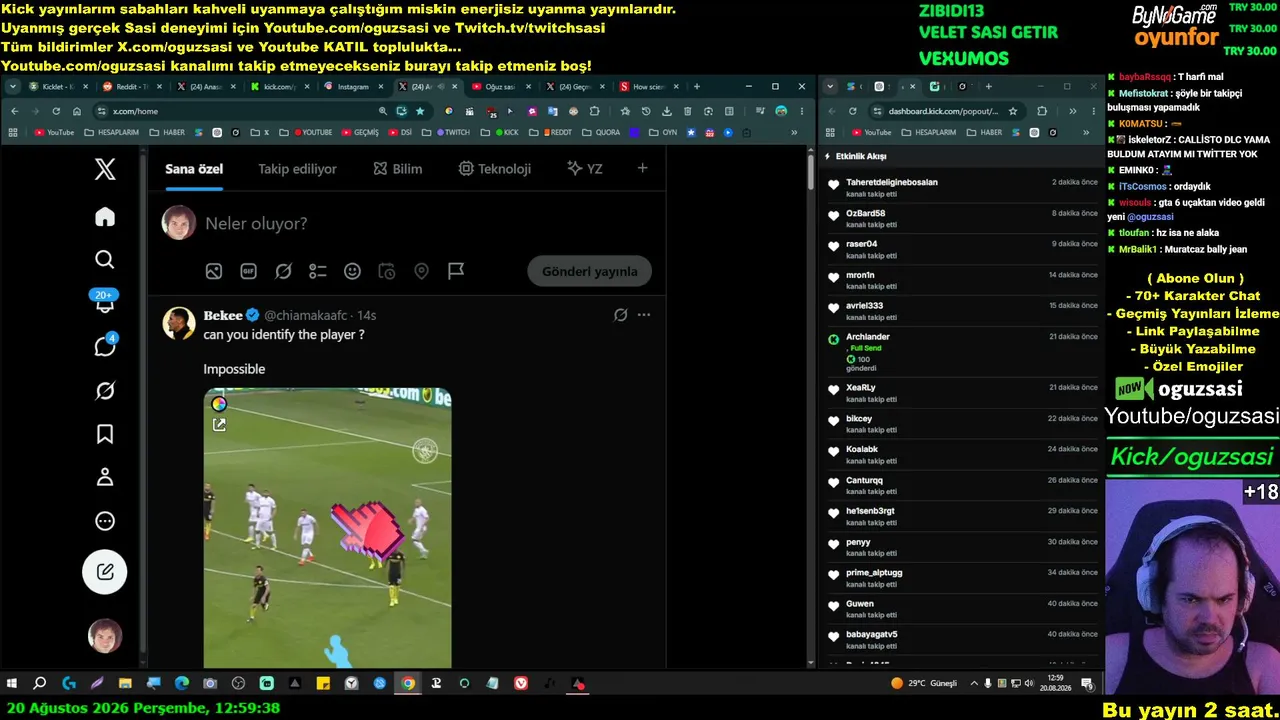Screen dimensions: 1280x720
Task: Click the Gönderi yayınla button
Action: 590,271
